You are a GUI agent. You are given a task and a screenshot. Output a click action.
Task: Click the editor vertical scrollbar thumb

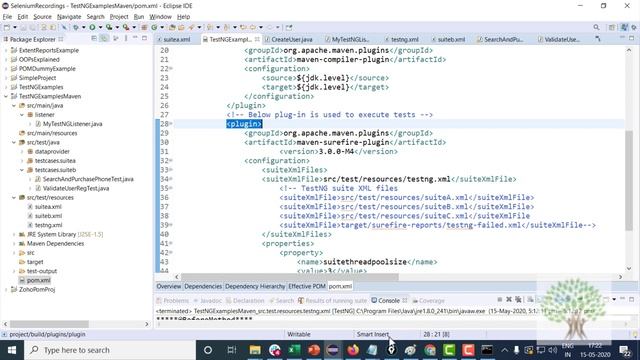[x=629, y=180]
